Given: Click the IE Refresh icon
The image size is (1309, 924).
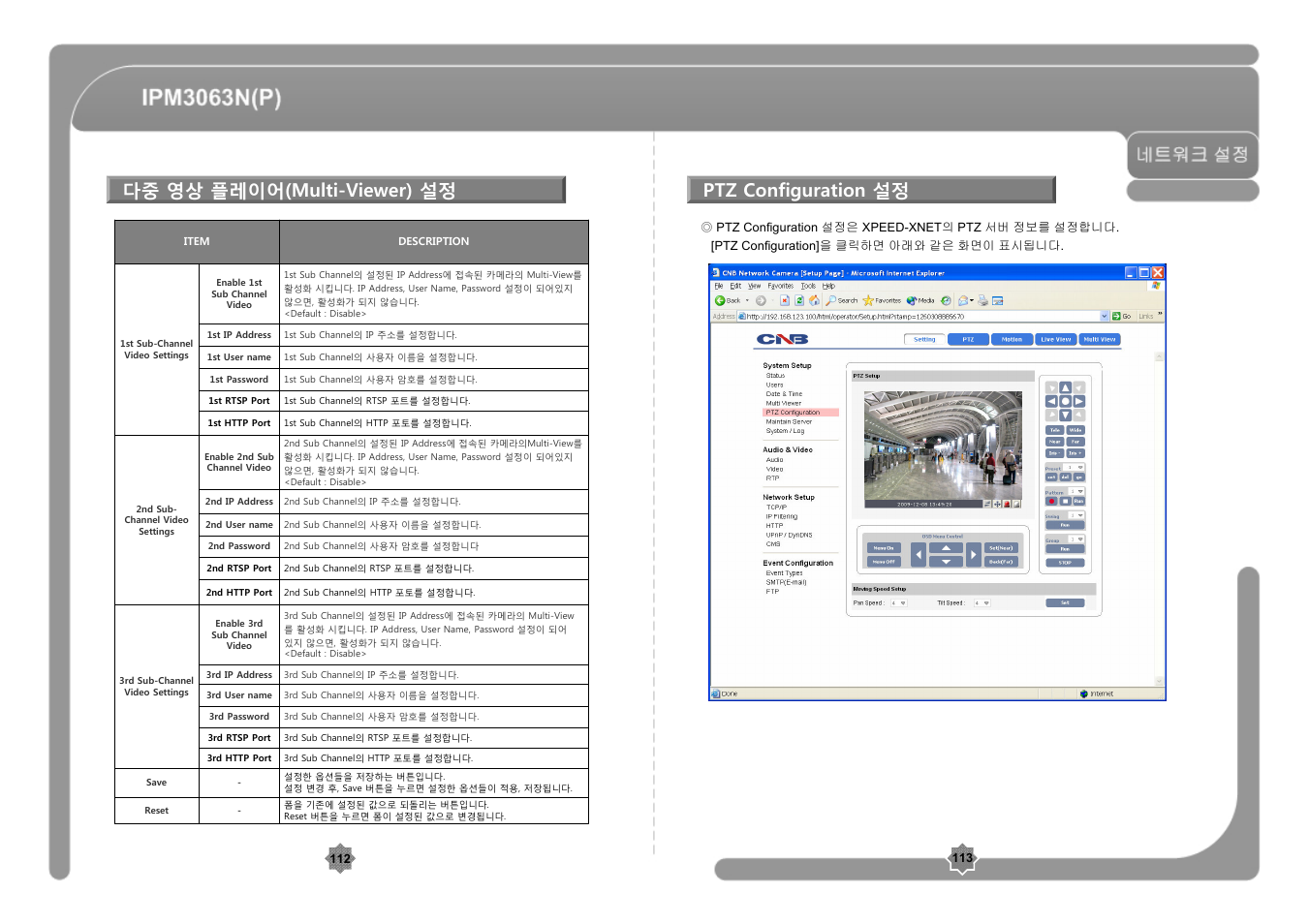Looking at the screenshot, I should [x=799, y=300].
